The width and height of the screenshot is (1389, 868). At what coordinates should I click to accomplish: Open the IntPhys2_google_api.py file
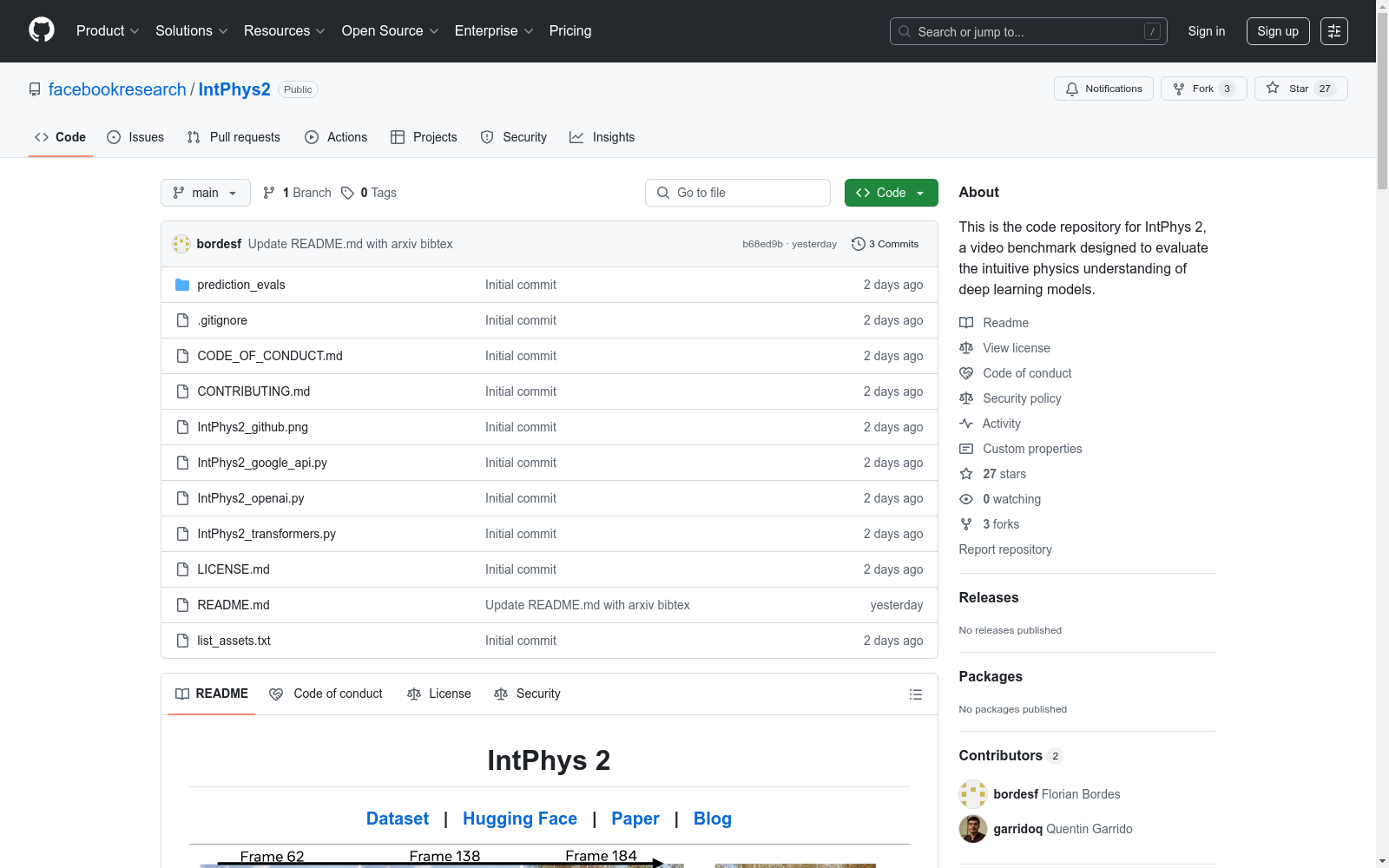coord(262,463)
